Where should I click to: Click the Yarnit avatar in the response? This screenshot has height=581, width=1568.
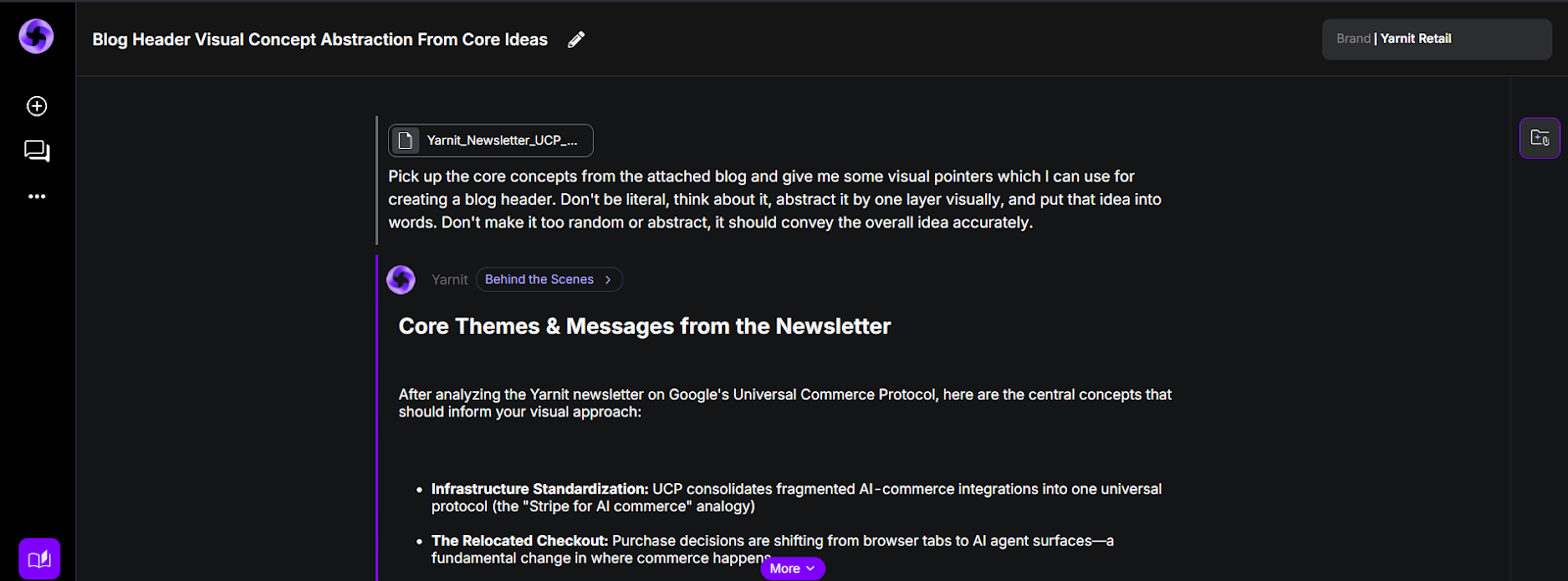coord(401,279)
